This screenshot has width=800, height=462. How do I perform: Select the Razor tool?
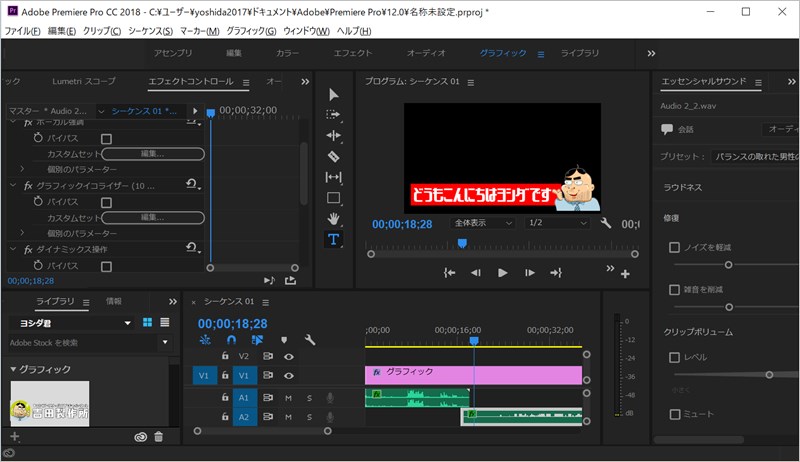click(x=334, y=157)
